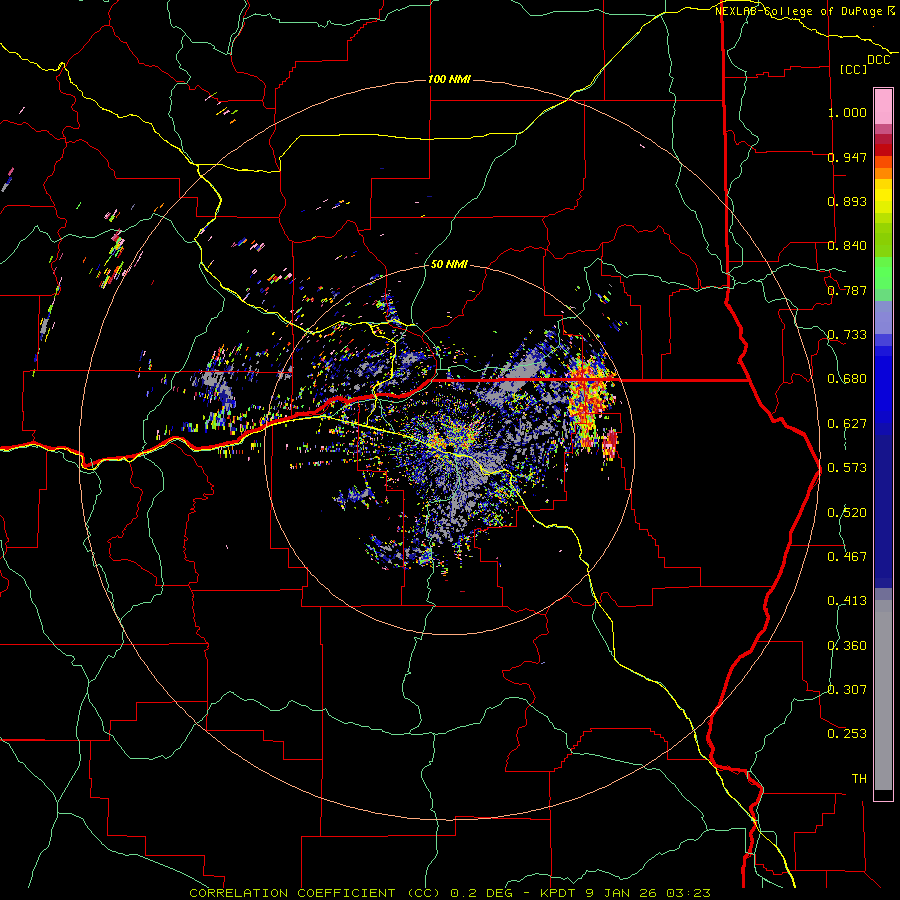The image size is (900, 900).
Task: Click the "50 NMI" range ring label
Action: coord(449,265)
